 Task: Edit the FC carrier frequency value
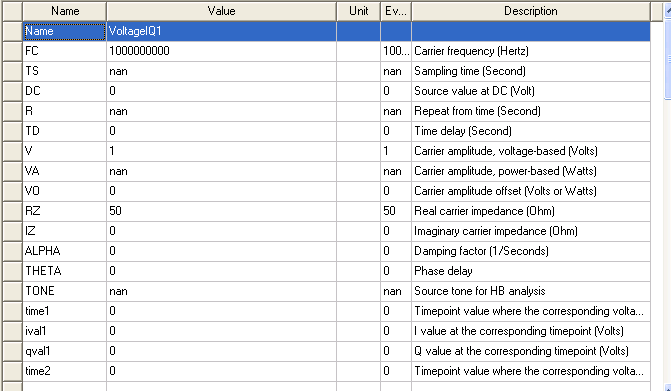click(x=221, y=51)
